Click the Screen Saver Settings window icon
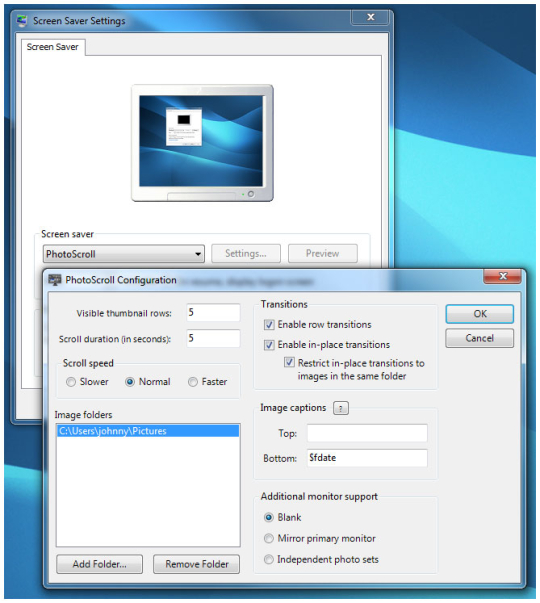540x603 pixels. coord(22,21)
